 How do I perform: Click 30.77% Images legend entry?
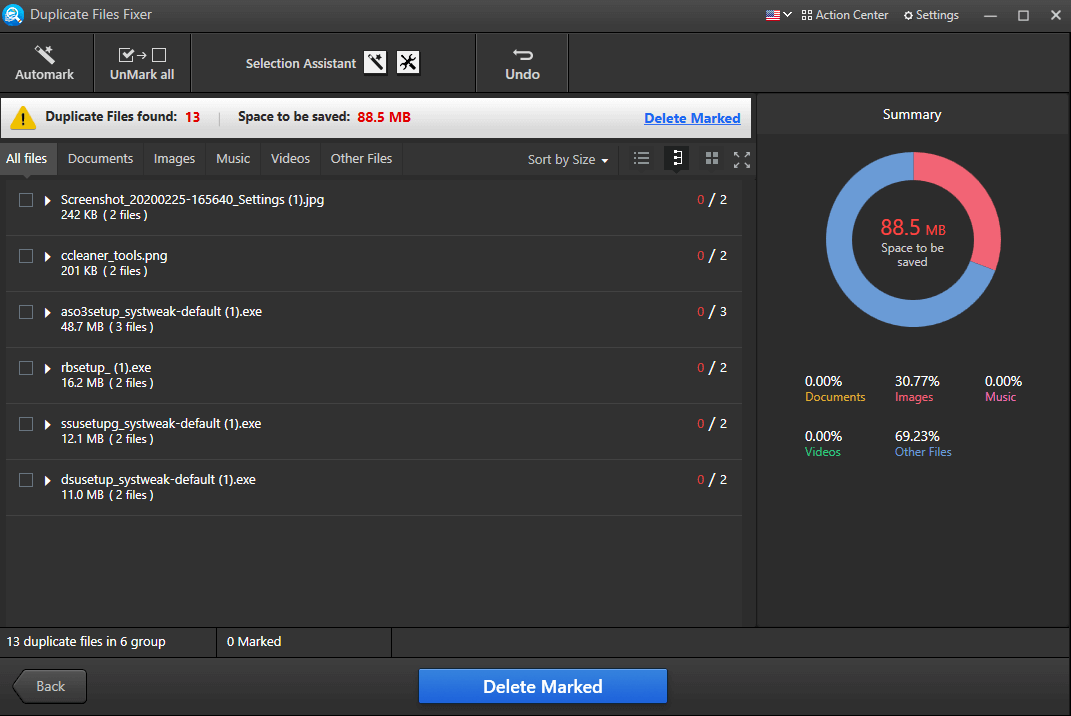pos(917,389)
